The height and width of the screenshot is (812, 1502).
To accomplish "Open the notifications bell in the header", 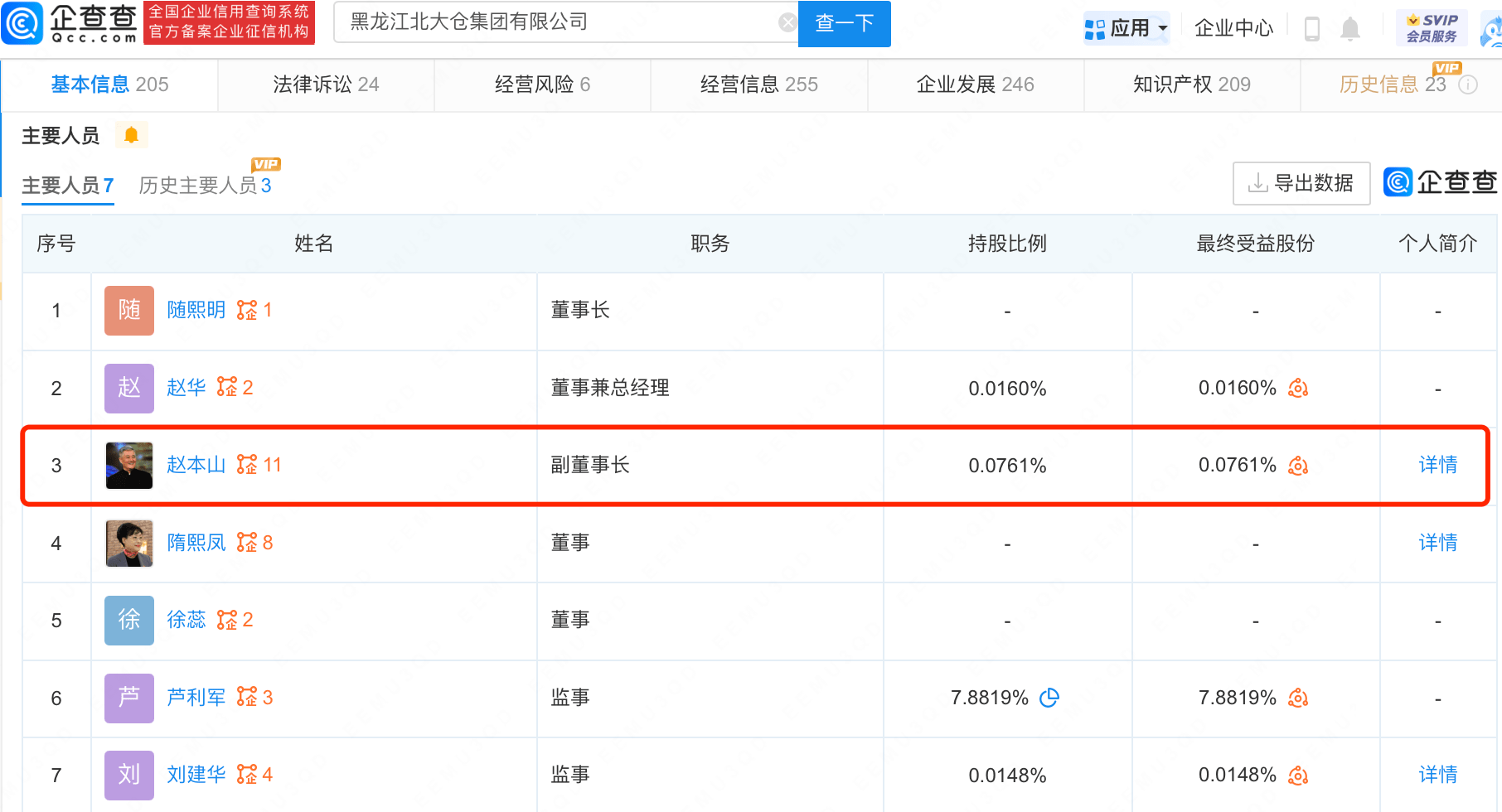I will (x=1350, y=29).
